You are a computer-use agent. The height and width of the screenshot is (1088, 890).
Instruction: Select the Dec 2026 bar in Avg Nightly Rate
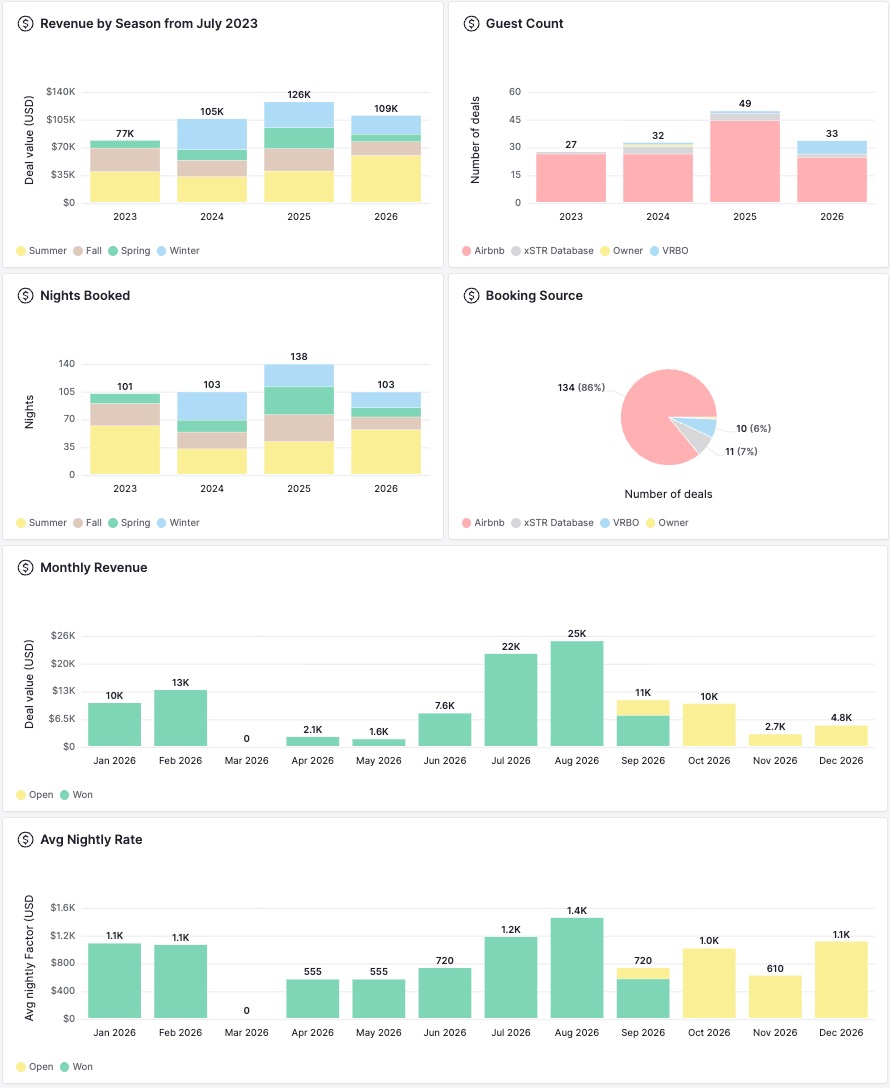click(x=841, y=980)
